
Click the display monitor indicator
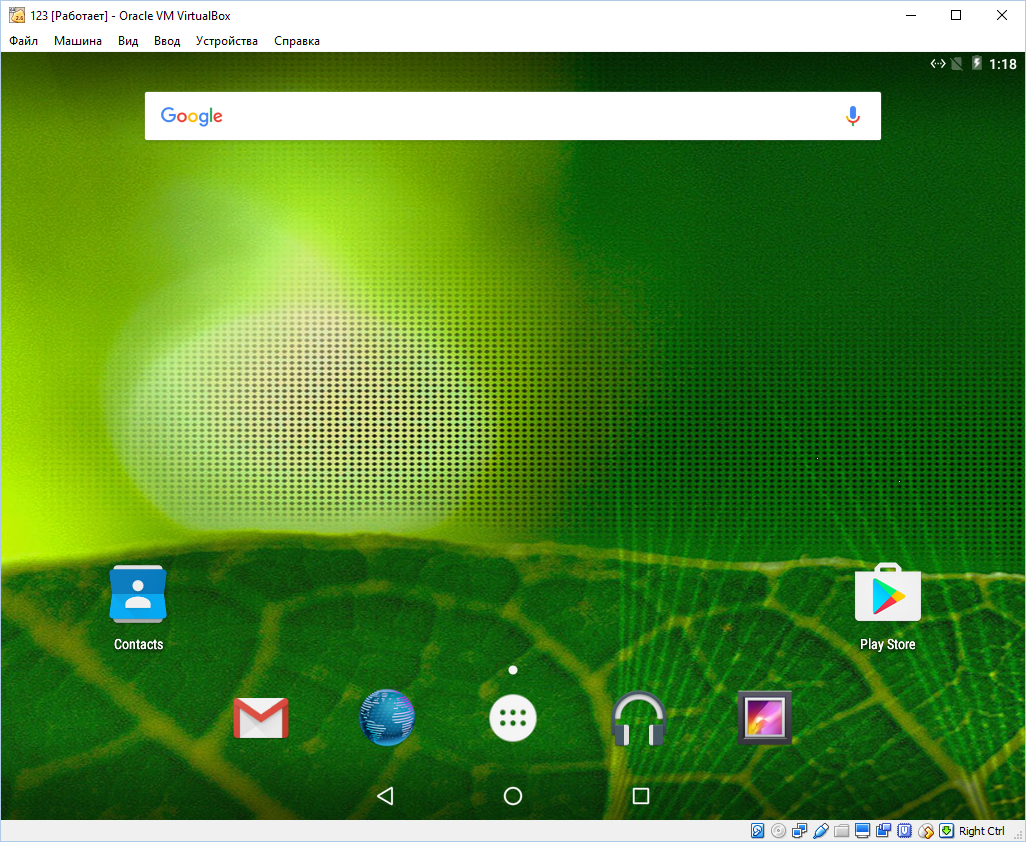point(862,831)
